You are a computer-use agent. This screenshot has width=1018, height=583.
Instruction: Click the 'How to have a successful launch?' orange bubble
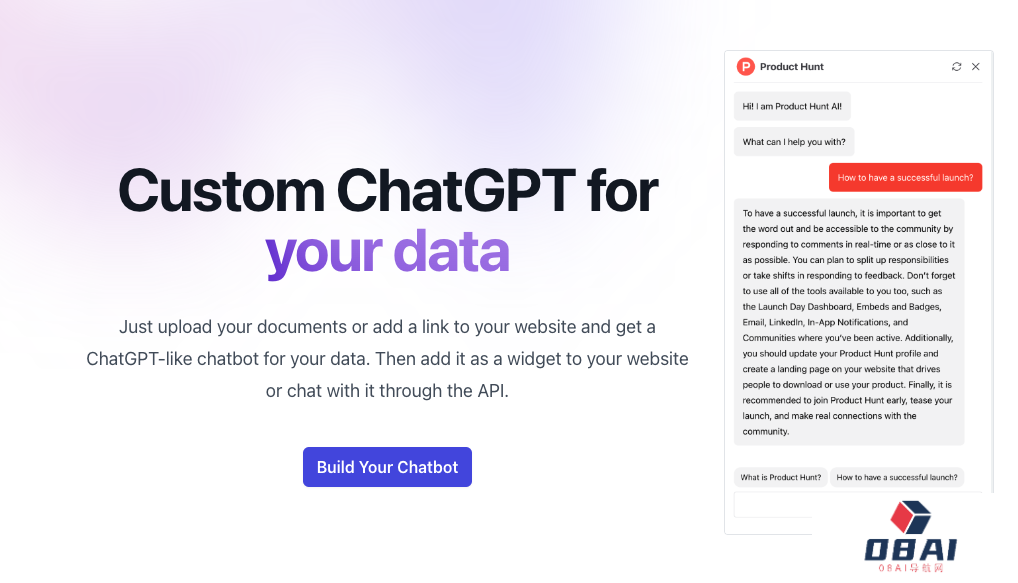[x=905, y=177]
